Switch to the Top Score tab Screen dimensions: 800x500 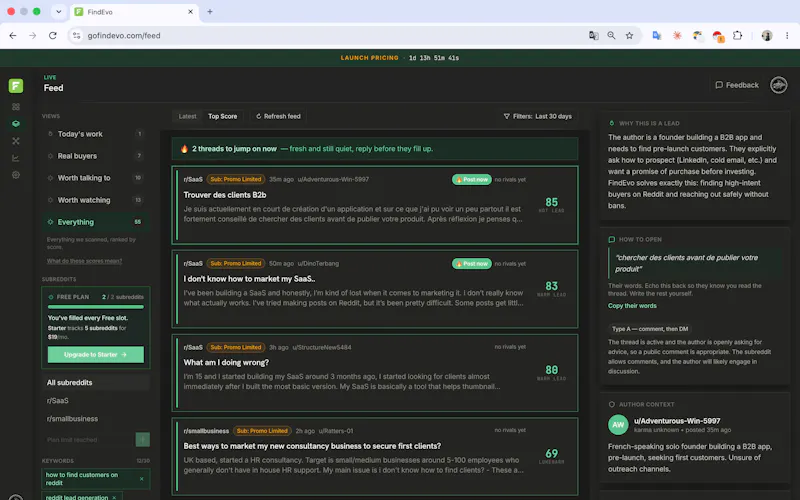[222, 116]
